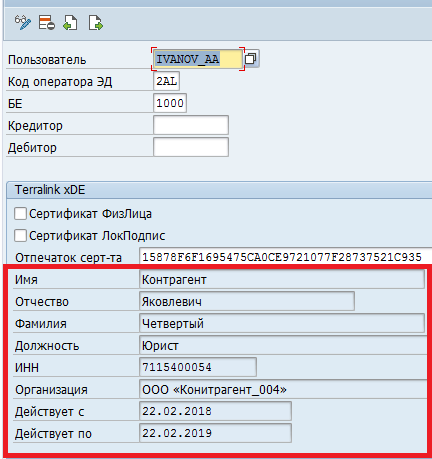Click the Отчество field showing Яковлевич

point(247,301)
